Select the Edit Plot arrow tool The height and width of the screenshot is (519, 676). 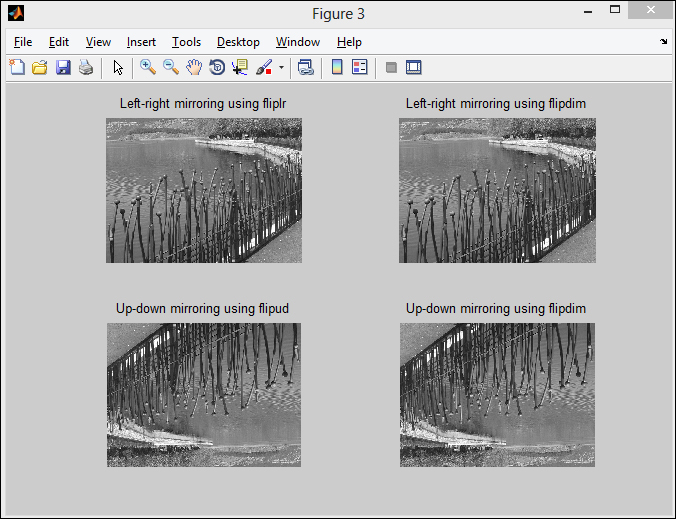click(x=118, y=68)
